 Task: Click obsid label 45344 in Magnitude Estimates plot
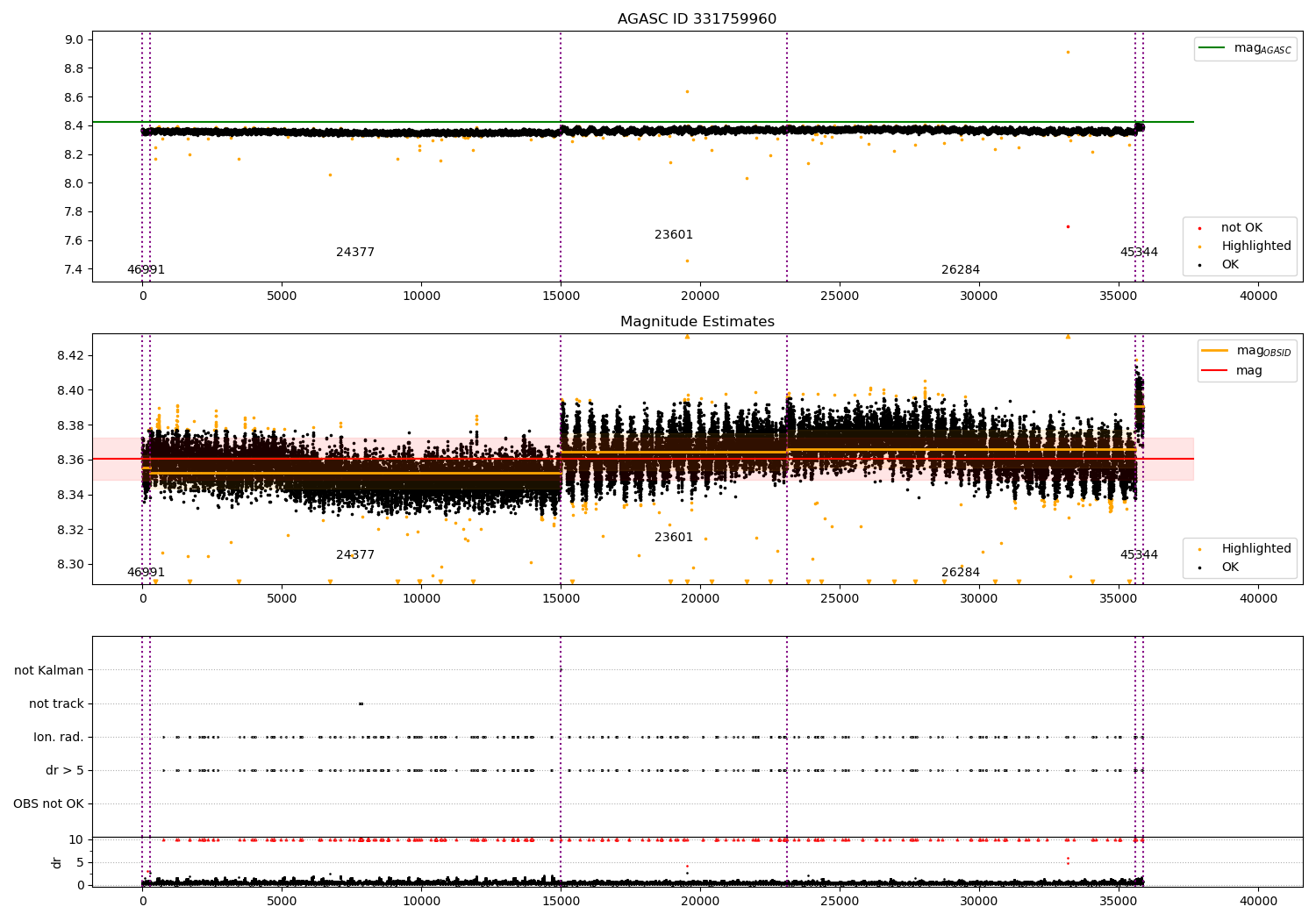coord(1139,555)
